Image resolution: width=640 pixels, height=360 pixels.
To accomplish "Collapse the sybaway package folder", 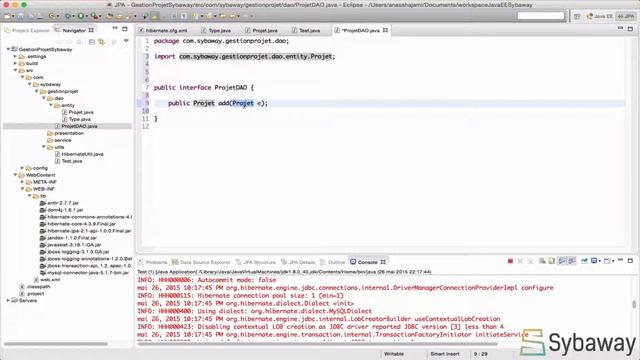I will [x=29, y=84].
